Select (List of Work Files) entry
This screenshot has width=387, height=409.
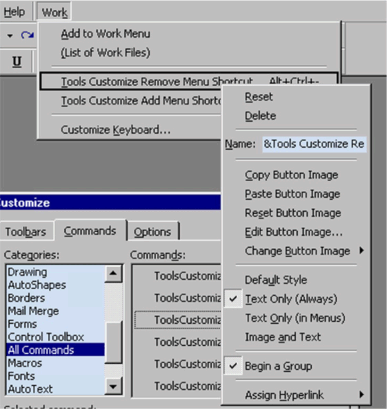(x=105, y=53)
